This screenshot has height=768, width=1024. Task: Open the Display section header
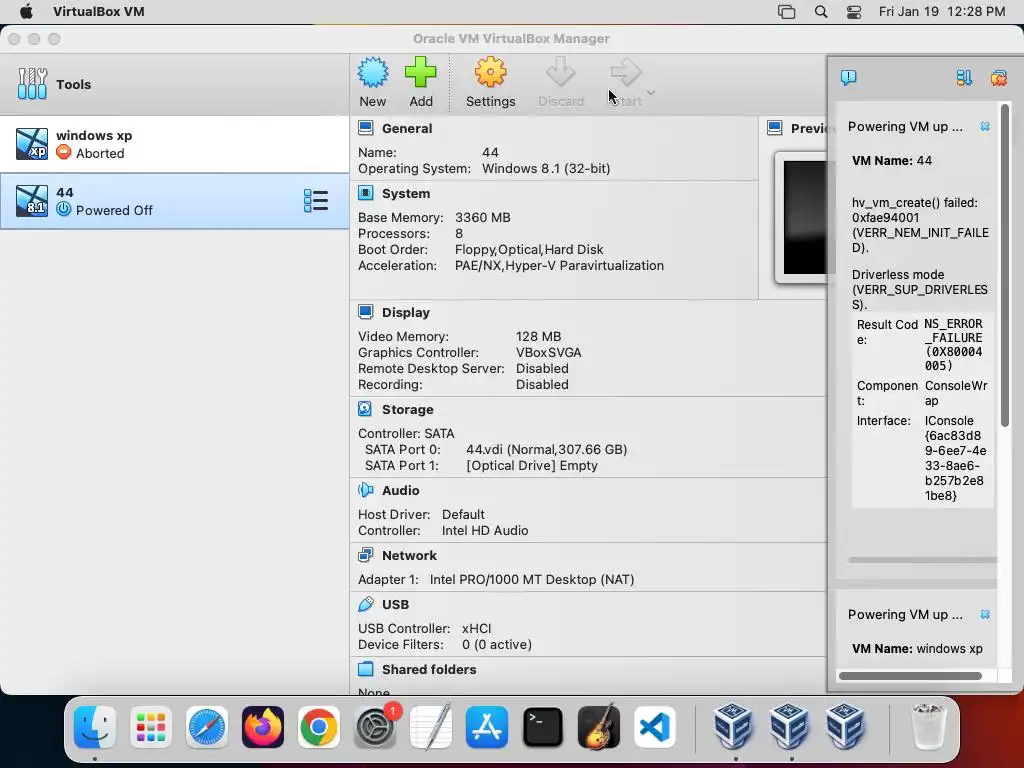(x=406, y=312)
